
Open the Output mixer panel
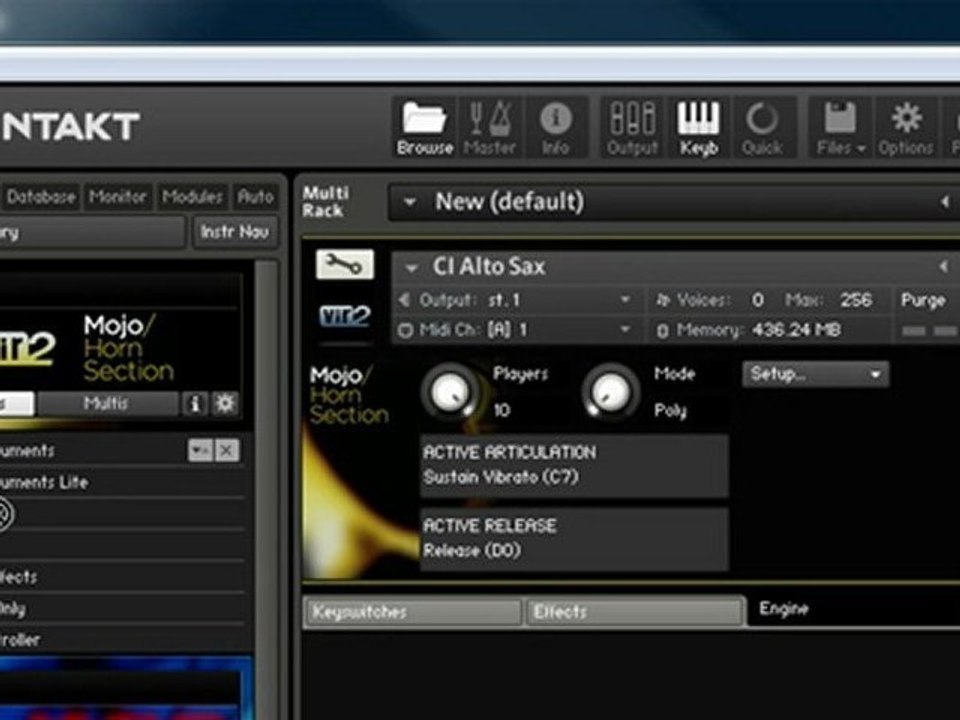tap(632, 127)
